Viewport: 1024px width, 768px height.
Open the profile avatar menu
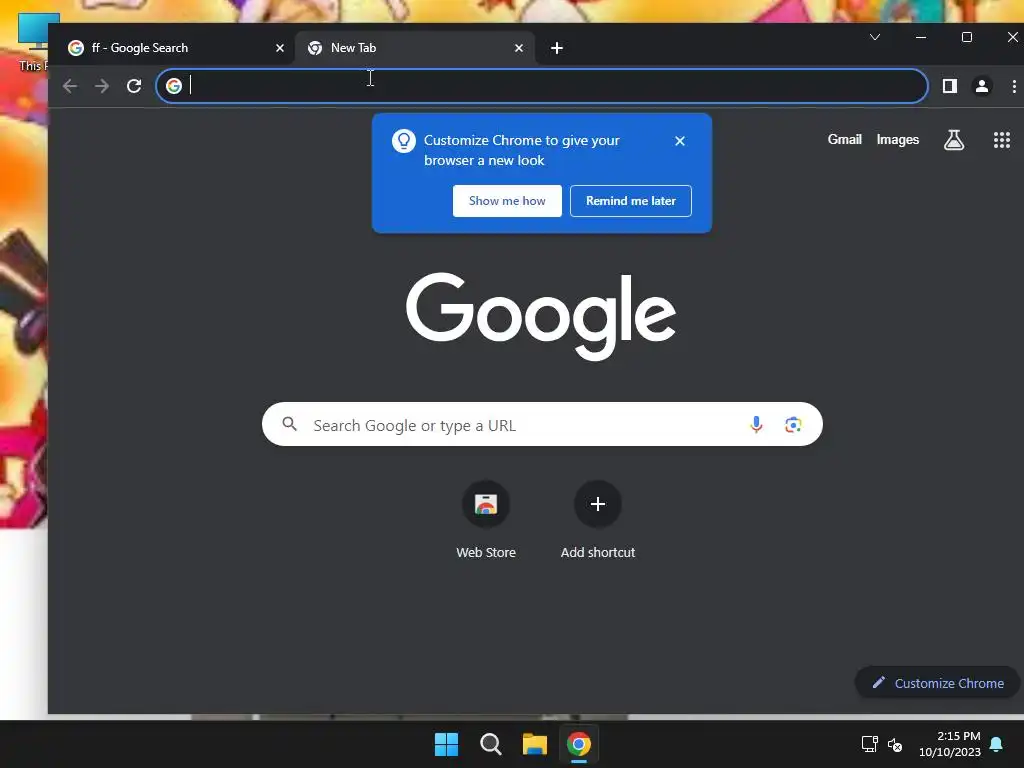pos(982,86)
